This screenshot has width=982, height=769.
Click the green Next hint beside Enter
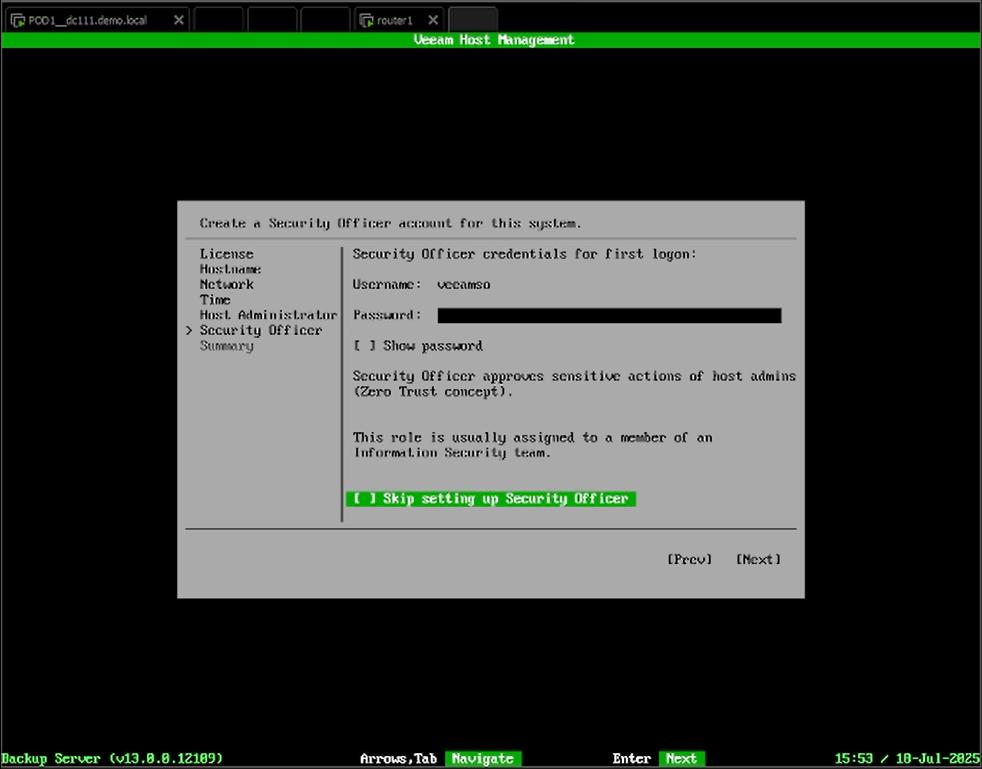coord(681,759)
